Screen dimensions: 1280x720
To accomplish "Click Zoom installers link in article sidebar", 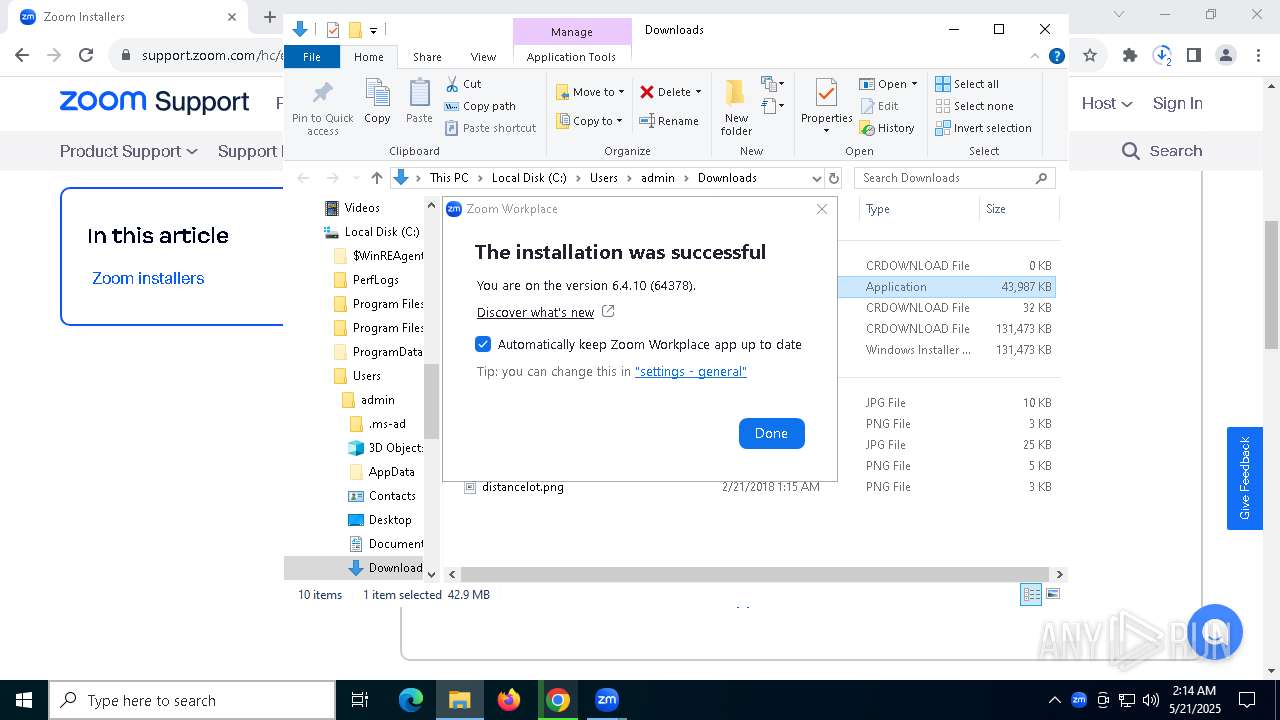I will (x=148, y=278).
